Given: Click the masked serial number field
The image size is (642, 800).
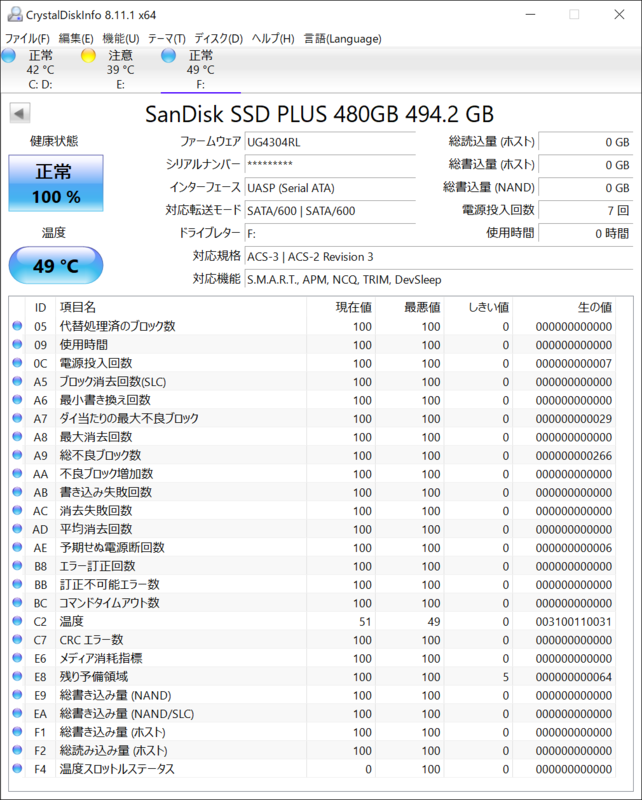Looking at the screenshot, I should click(x=330, y=164).
